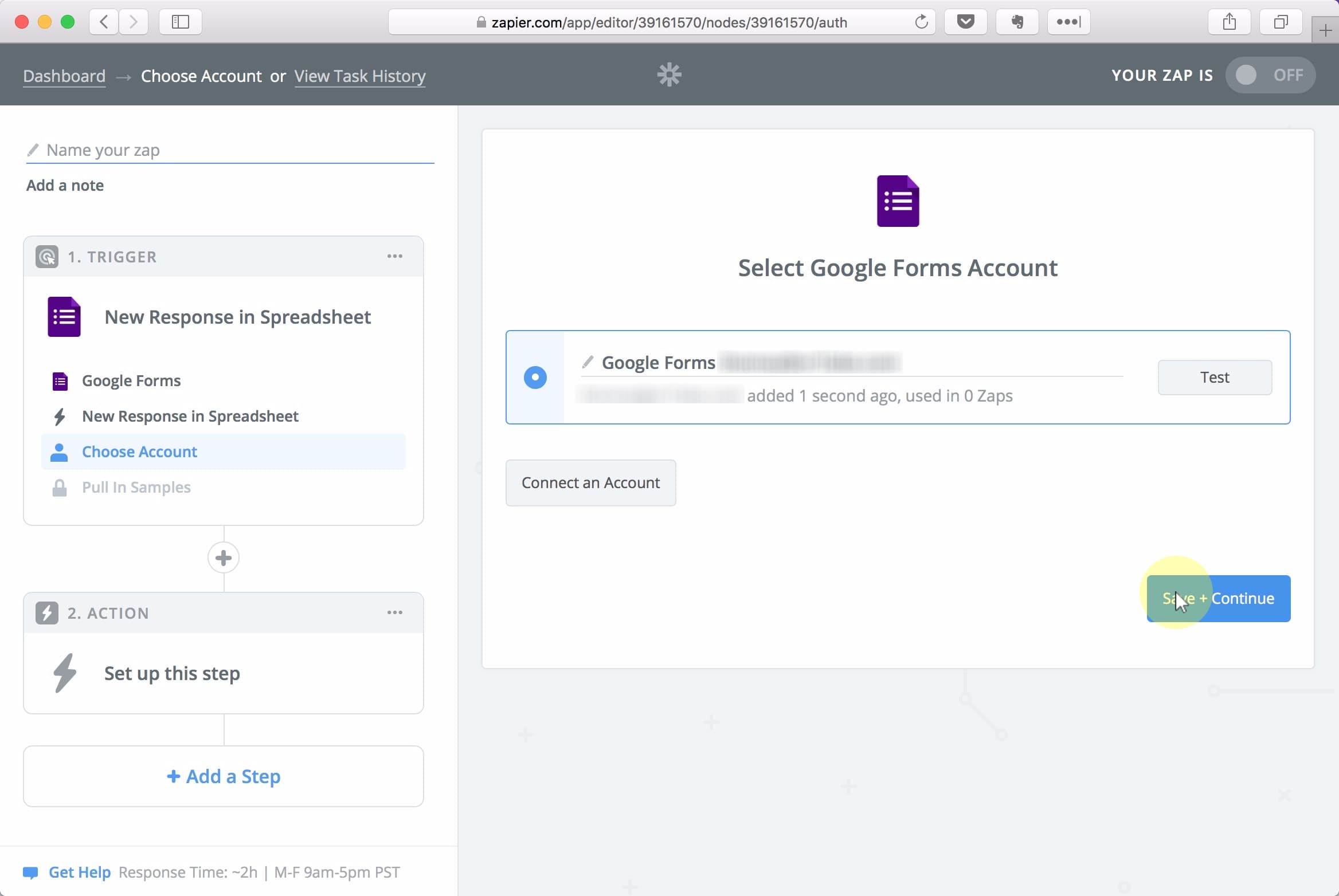Open View Task History link
Screen dimensions: 1339x896
[x=360, y=76]
